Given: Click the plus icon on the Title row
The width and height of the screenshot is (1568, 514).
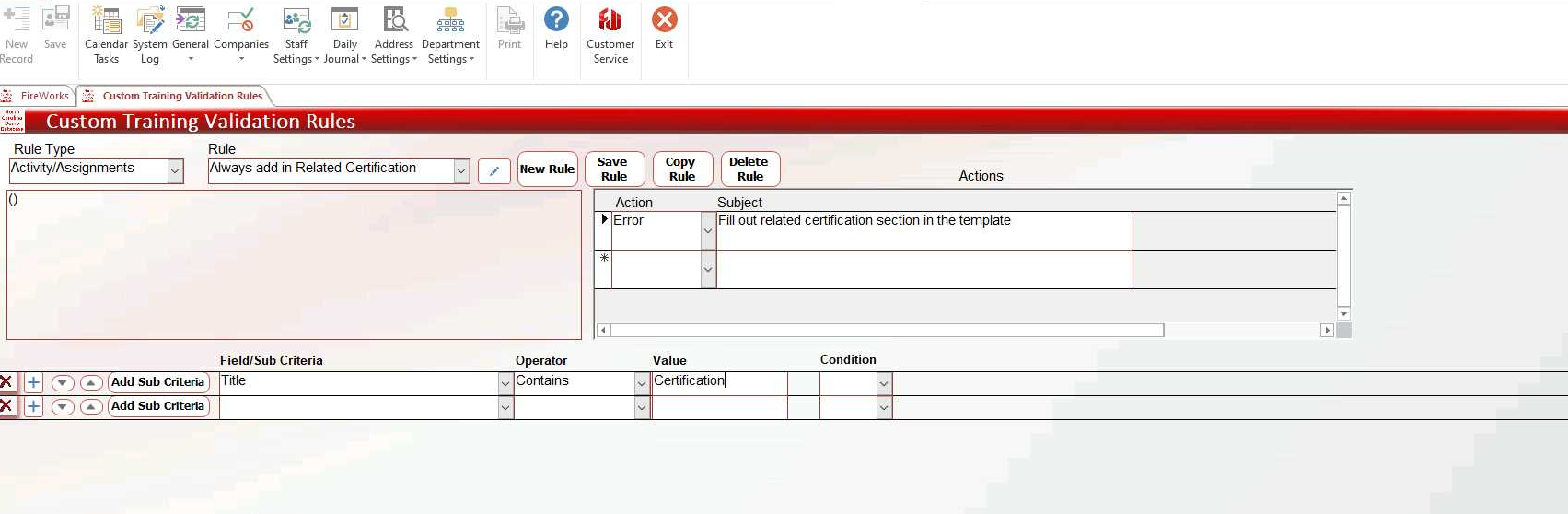Looking at the screenshot, I should [33, 382].
